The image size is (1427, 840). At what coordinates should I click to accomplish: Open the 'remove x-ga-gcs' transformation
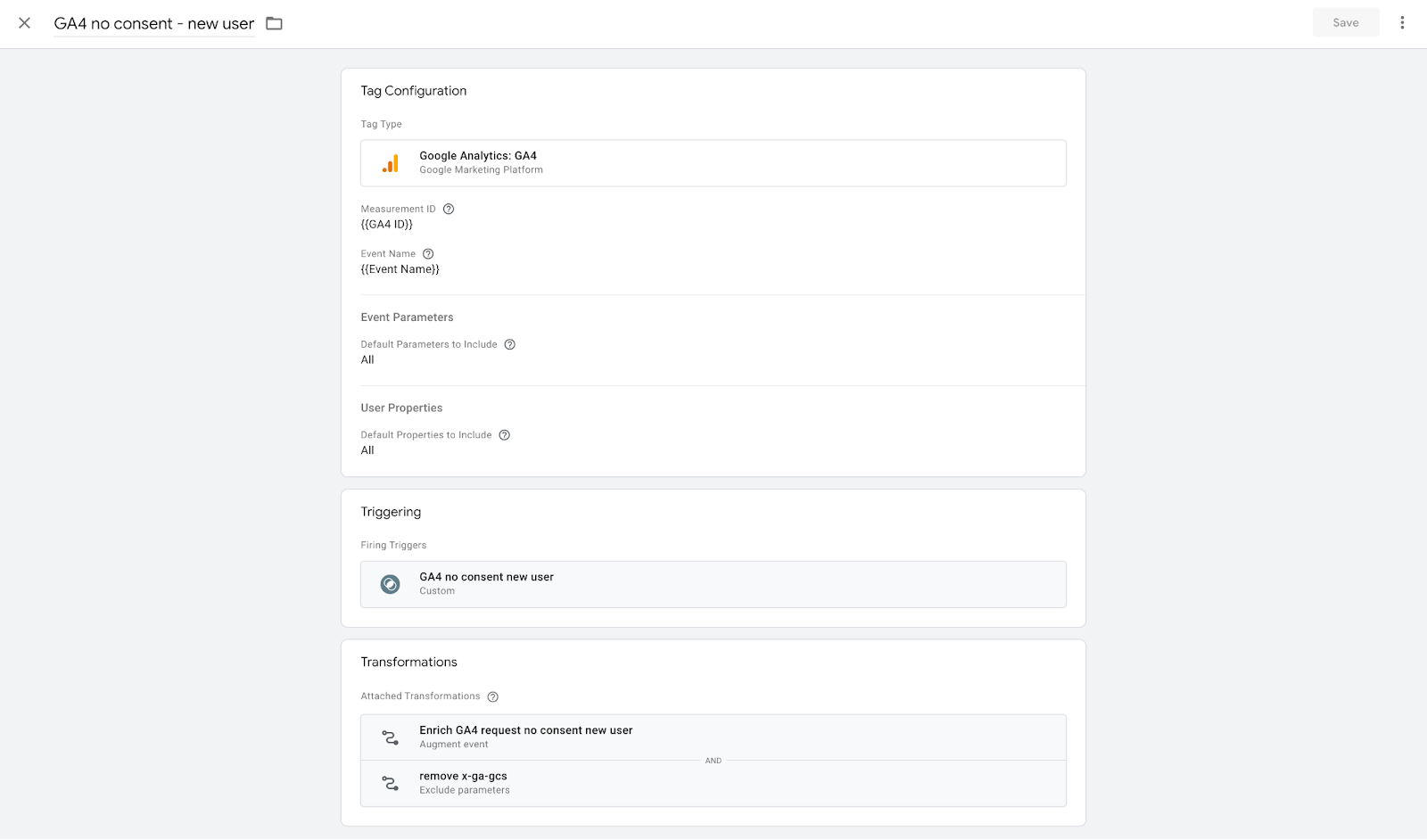tap(713, 784)
